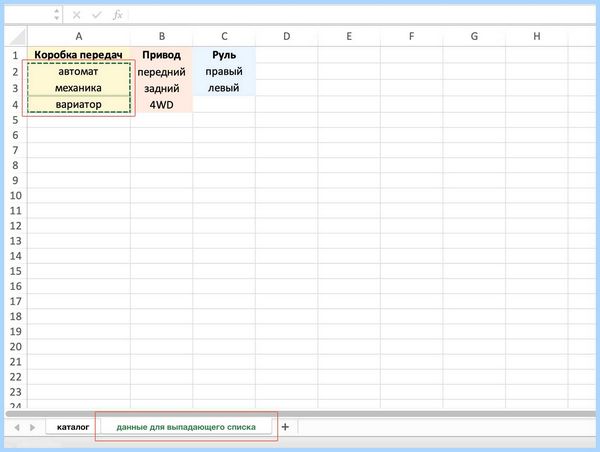The height and width of the screenshot is (452, 600).
Task: Select column A header
Action: click(x=79, y=36)
